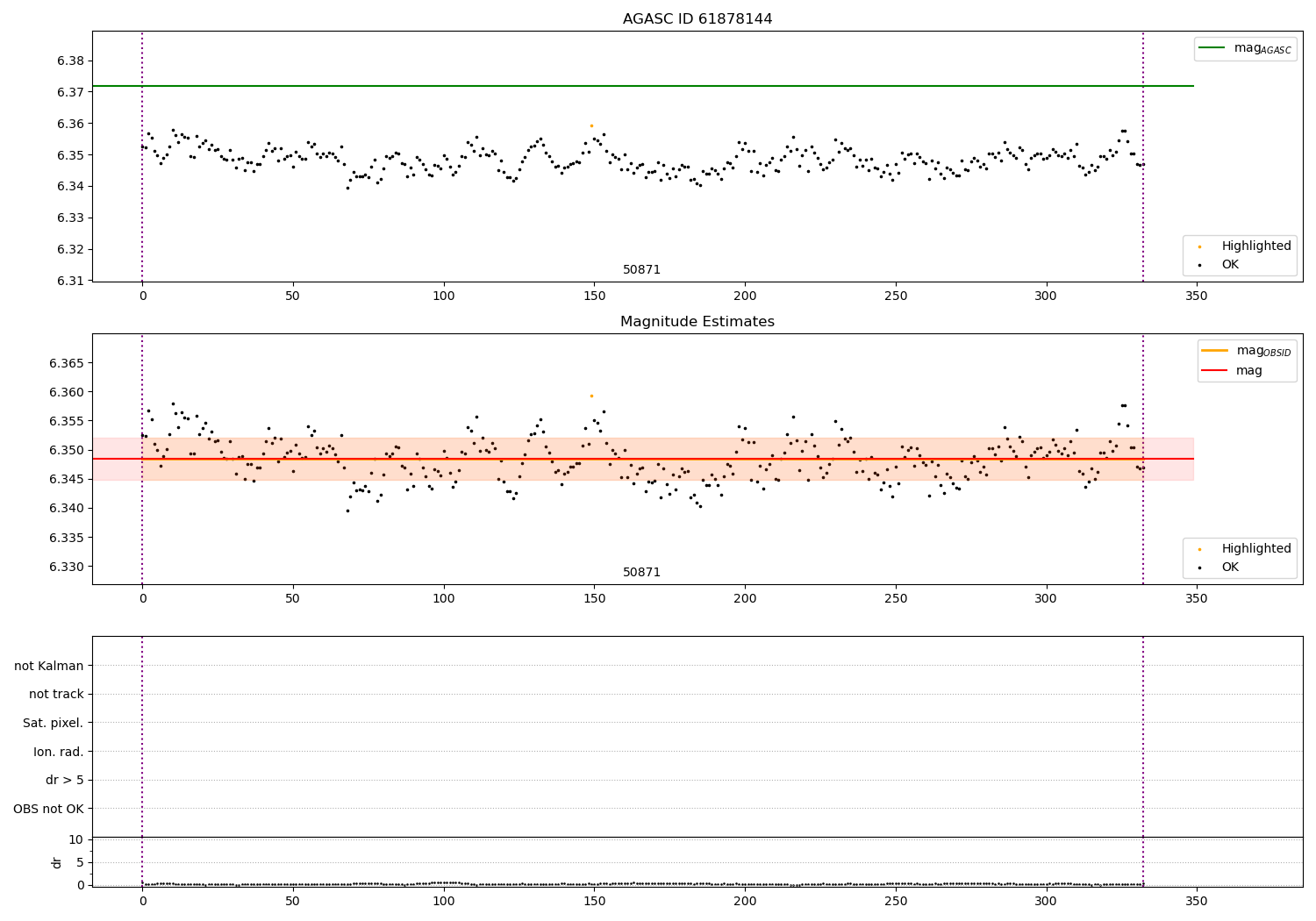Click the 6.350 y-tick in middle plot
This screenshot has width=1316, height=921.
coord(67,450)
